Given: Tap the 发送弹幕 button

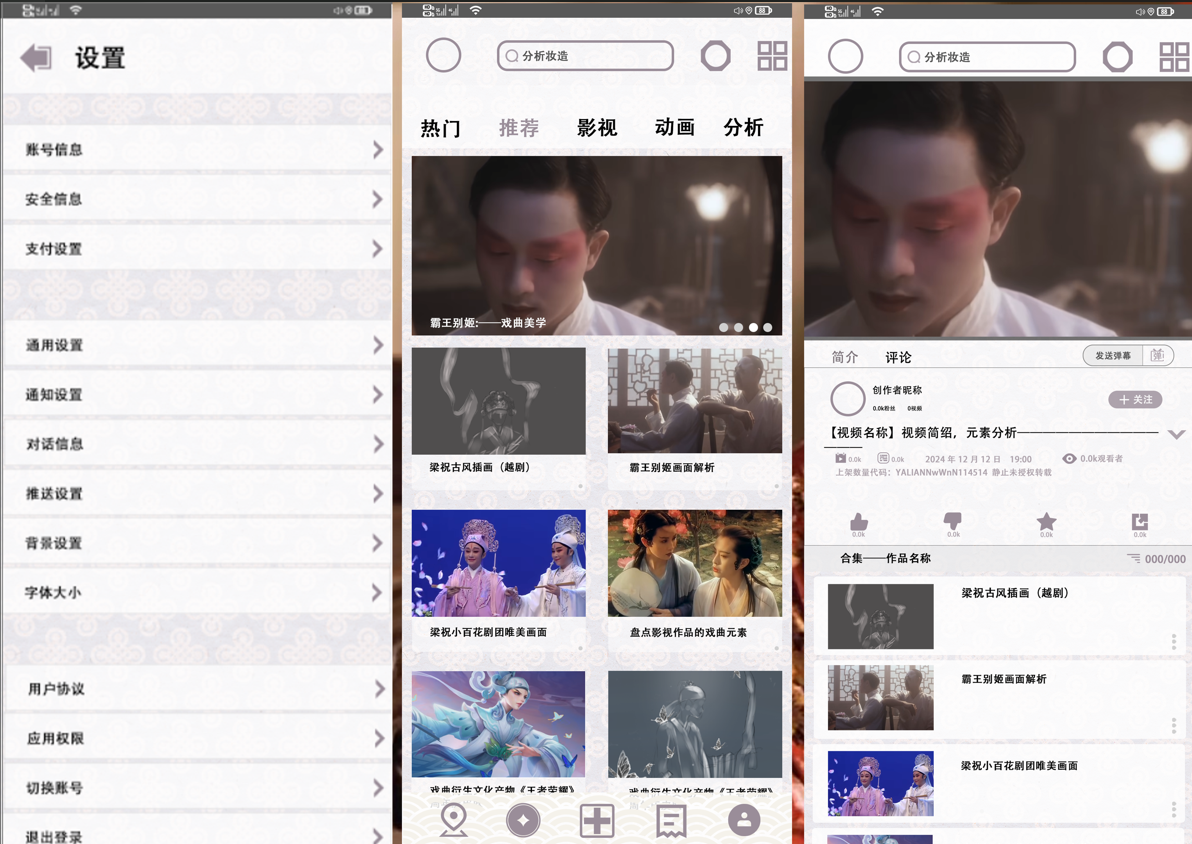Looking at the screenshot, I should click(1113, 355).
